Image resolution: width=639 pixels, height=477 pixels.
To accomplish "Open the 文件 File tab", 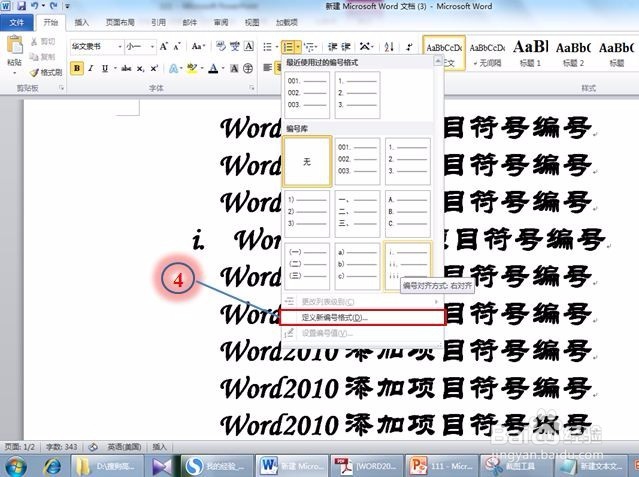I will coord(16,22).
